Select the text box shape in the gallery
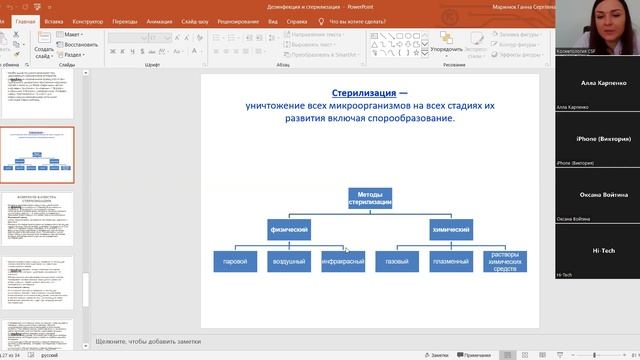 click(x=374, y=36)
